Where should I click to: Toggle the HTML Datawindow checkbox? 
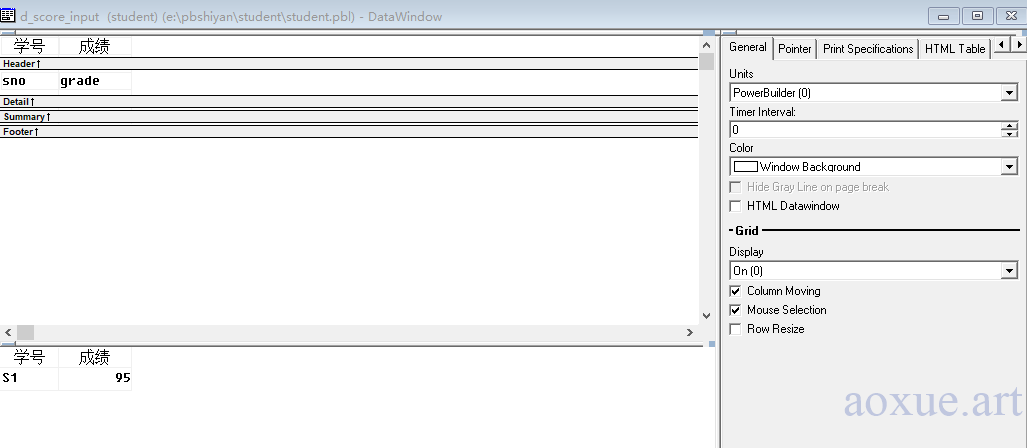click(x=736, y=206)
